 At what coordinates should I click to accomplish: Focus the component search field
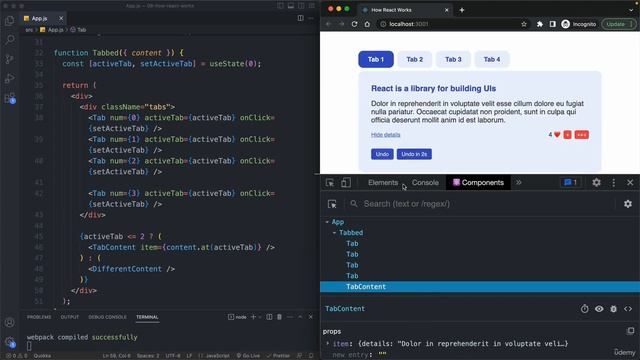pyautogui.click(x=481, y=204)
